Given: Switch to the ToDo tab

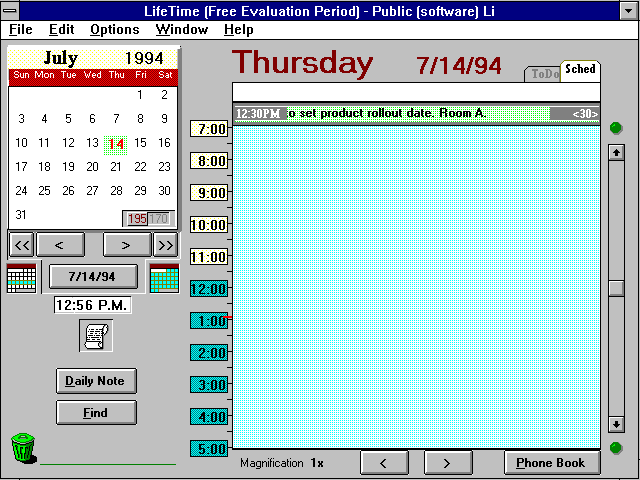Looking at the screenshot, I should [543, 74].
